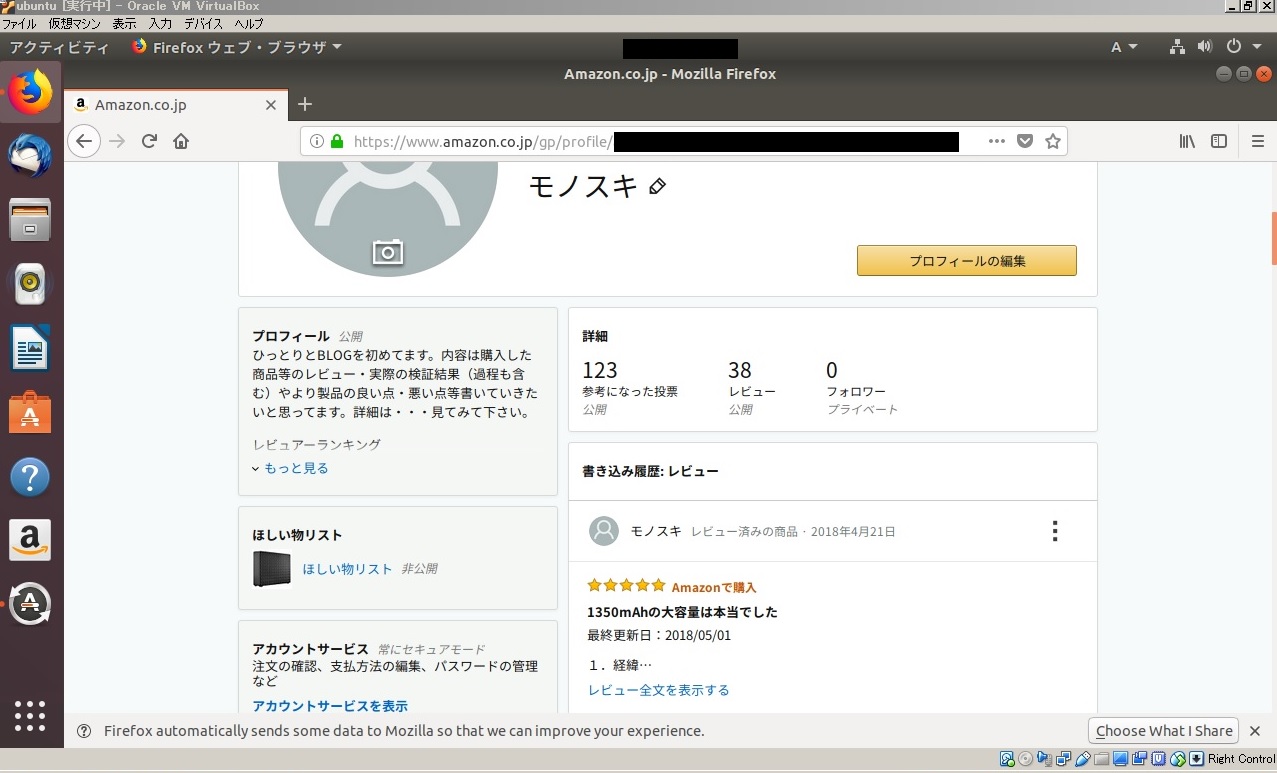Open ほしい物リスト link
This screenshot has width=1277, height=773.
pyautogui.click(x=347, y=568)
